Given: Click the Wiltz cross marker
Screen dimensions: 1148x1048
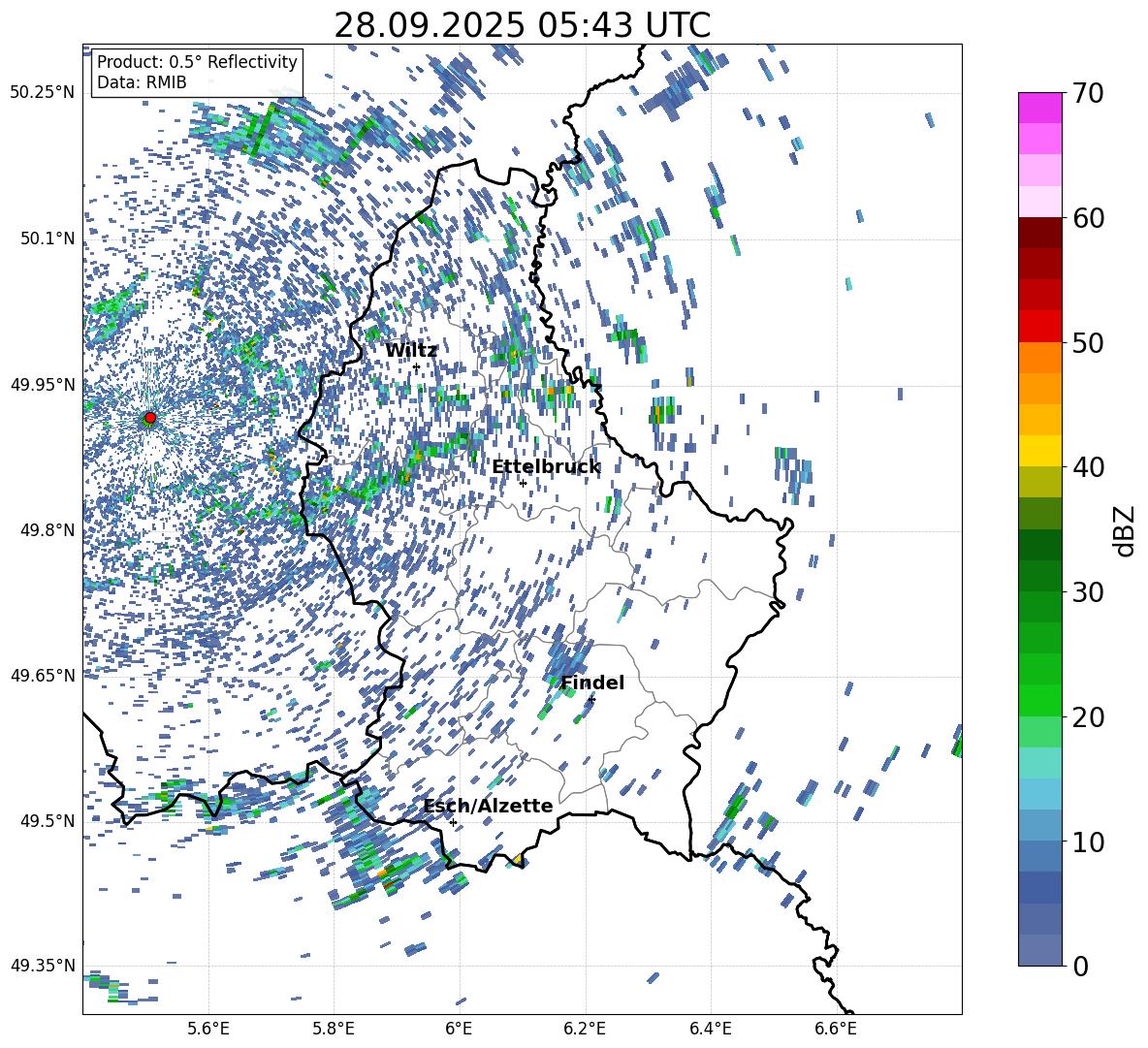Looking at the screenshot, I should coord(417,367).
